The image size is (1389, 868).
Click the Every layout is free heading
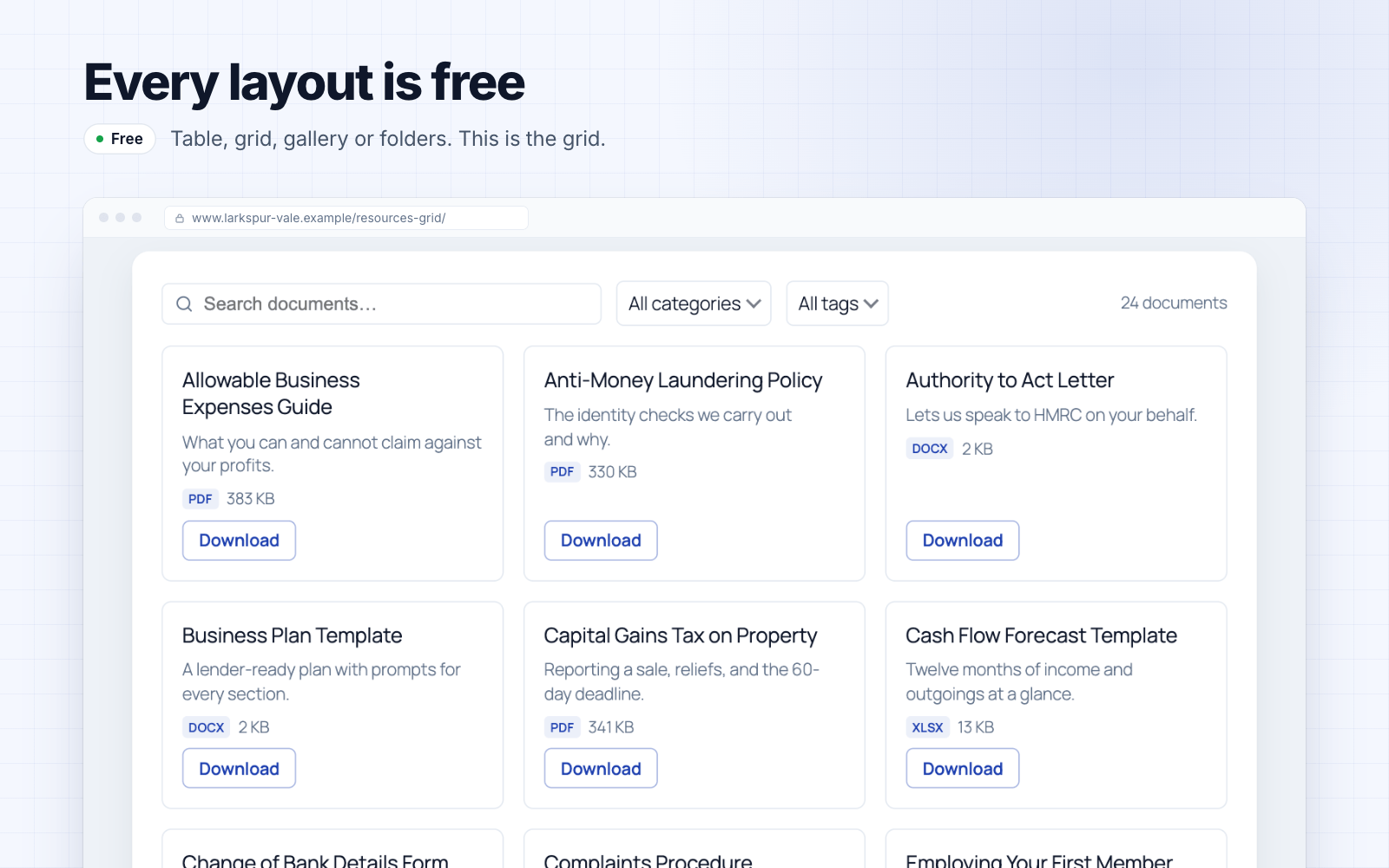[x=305, y=82]
